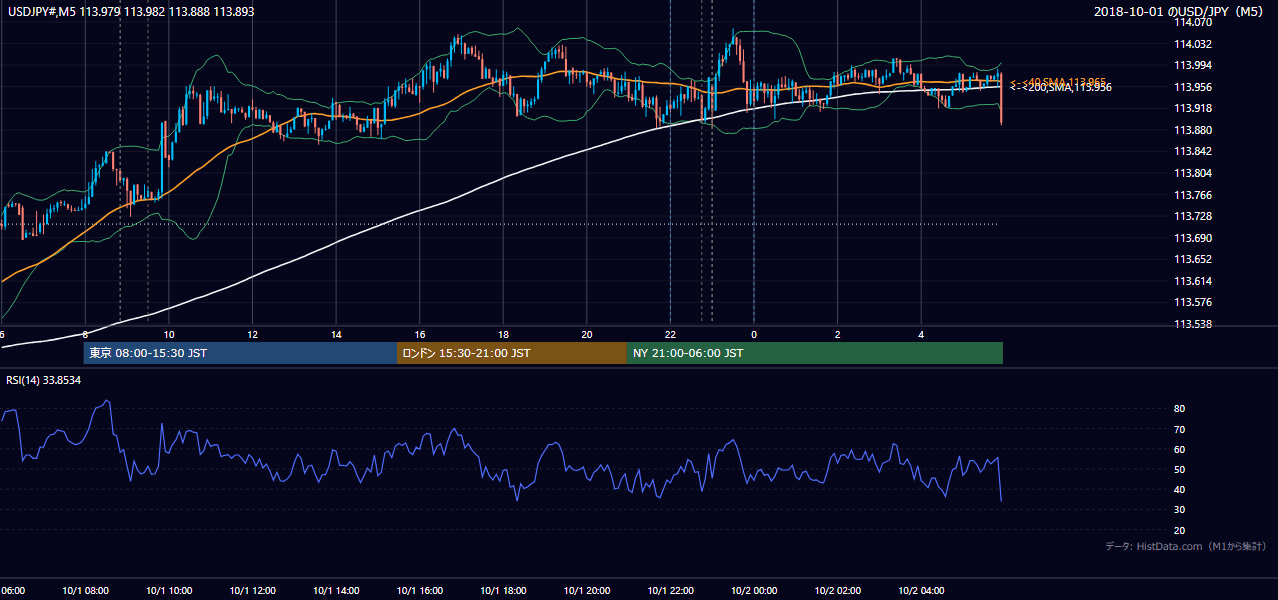Click the 10/2 04:00 bottom time label
This screenshot has width=1278, height=600.
point(921,590)
